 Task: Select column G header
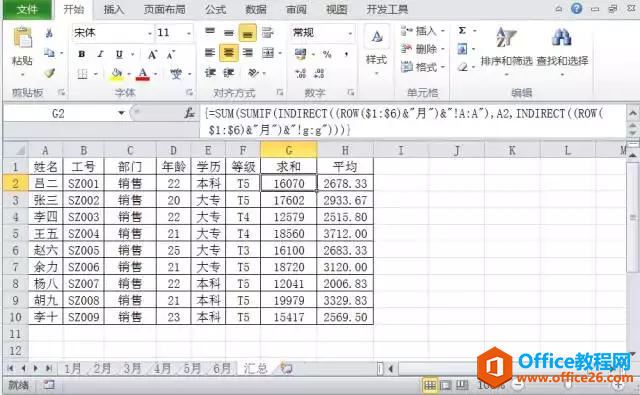289,150
